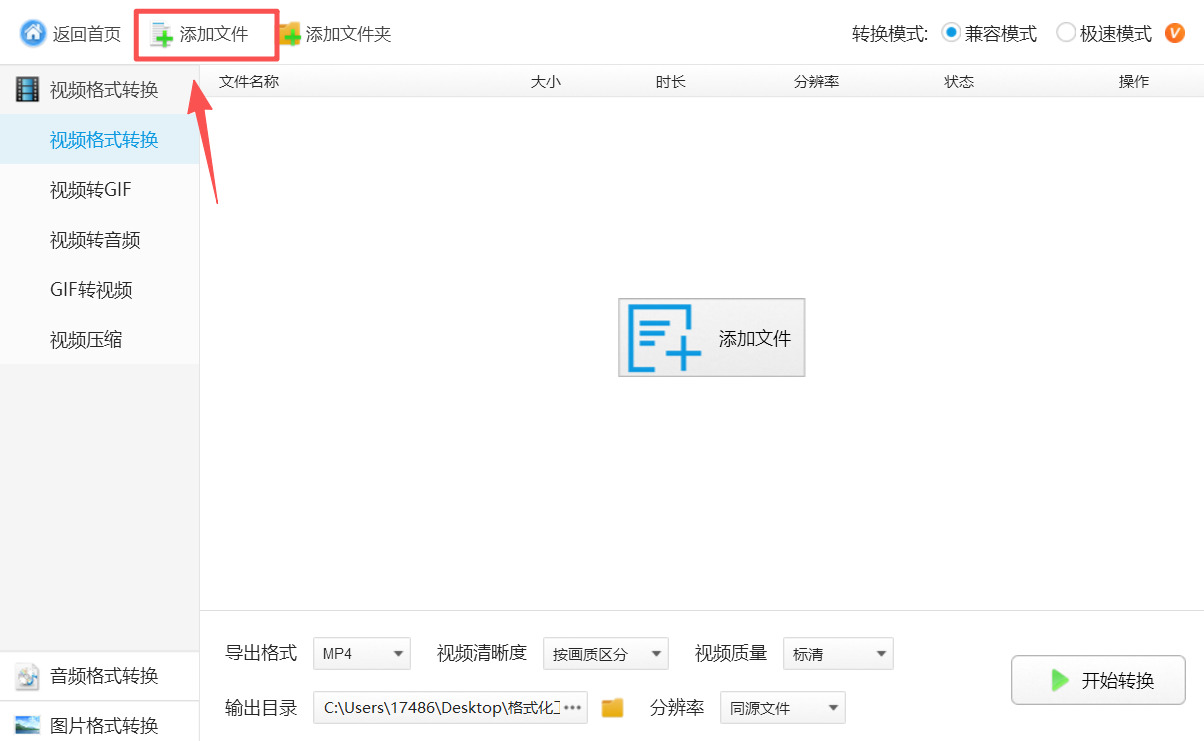Open the 视频清晰度 dropdown

(x=605, y=654)
